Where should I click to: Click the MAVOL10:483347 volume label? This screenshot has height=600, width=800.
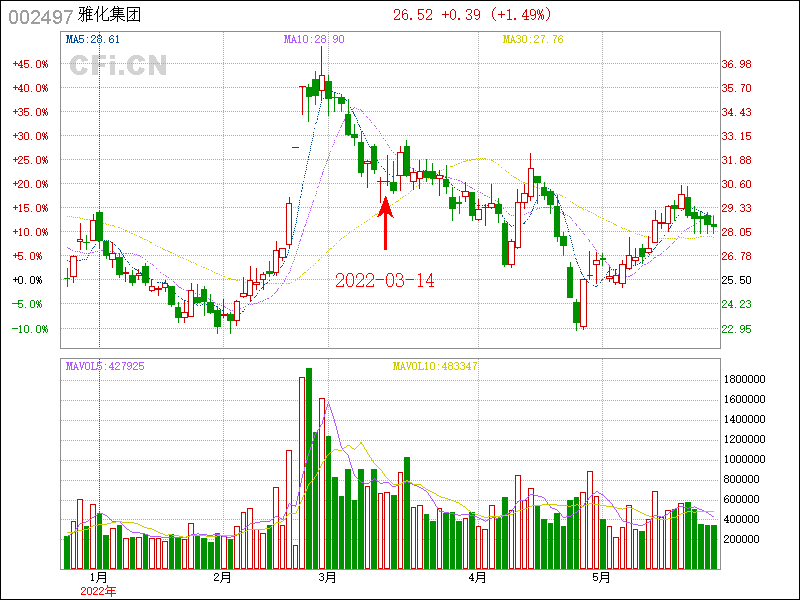pos(435,366)
